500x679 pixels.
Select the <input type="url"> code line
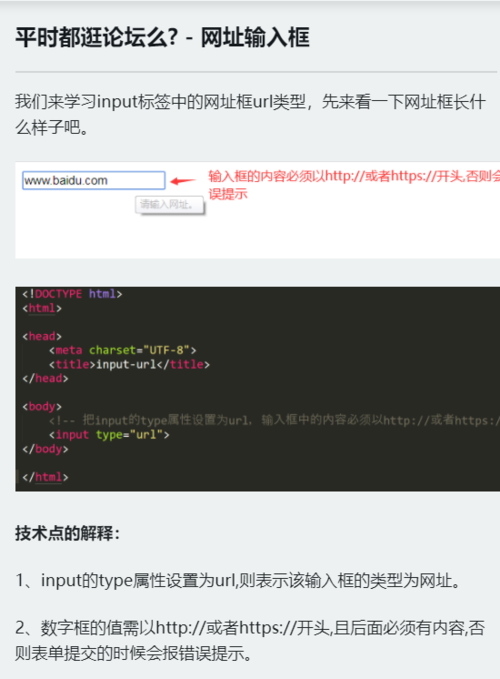click(109, 434)
